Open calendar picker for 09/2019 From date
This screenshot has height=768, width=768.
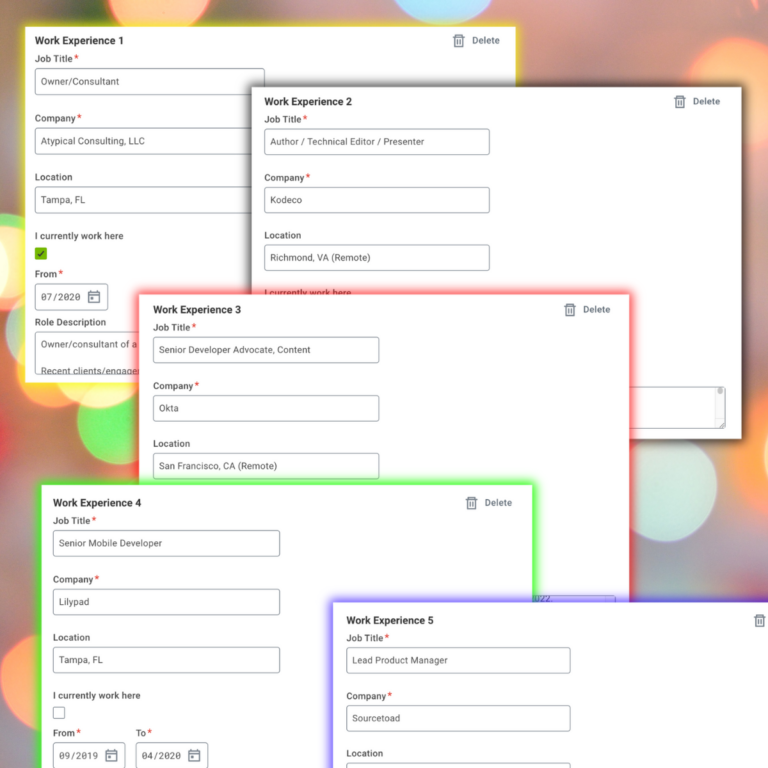(x=112, y=756)
